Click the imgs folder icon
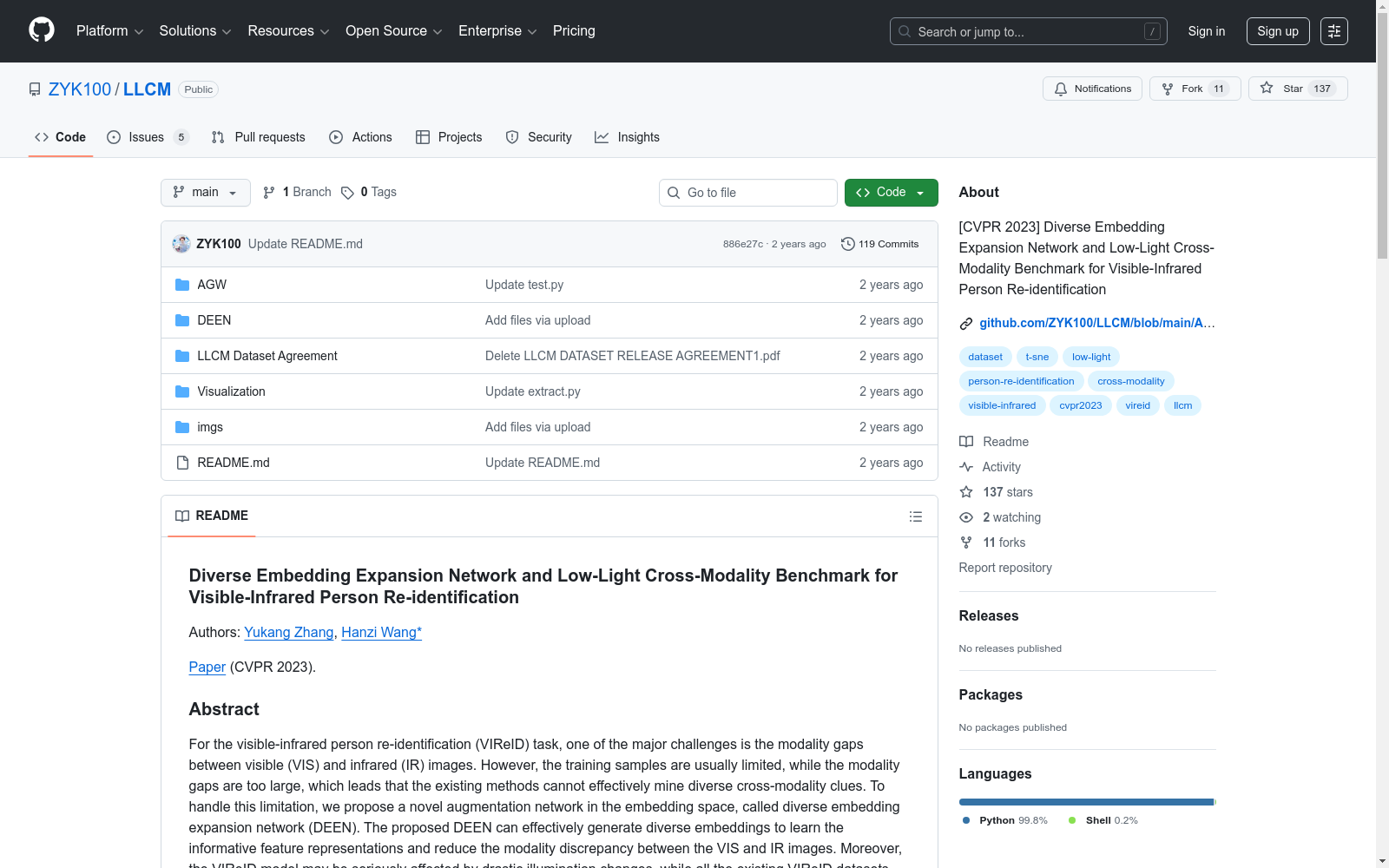Viewport: 1389px width, 868px height. (182, 427)
